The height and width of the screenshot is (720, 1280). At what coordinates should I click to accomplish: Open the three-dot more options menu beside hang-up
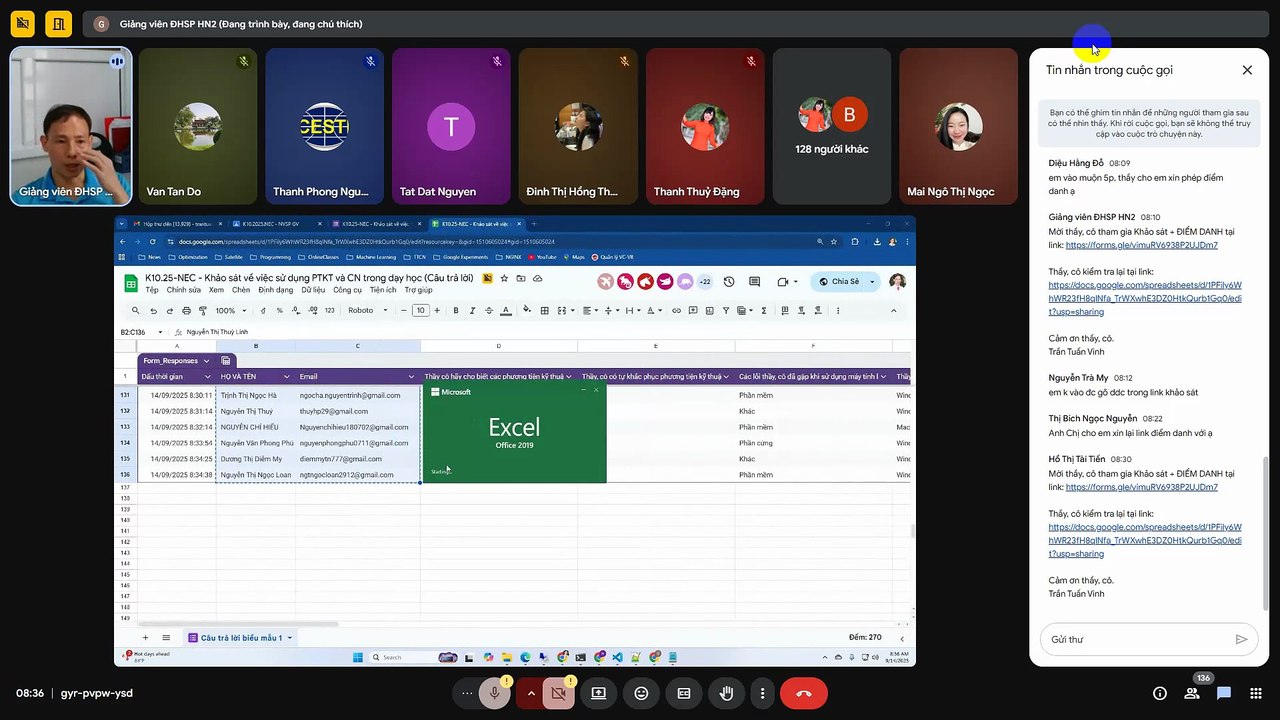pyautogui.click(x=762, y=693)
